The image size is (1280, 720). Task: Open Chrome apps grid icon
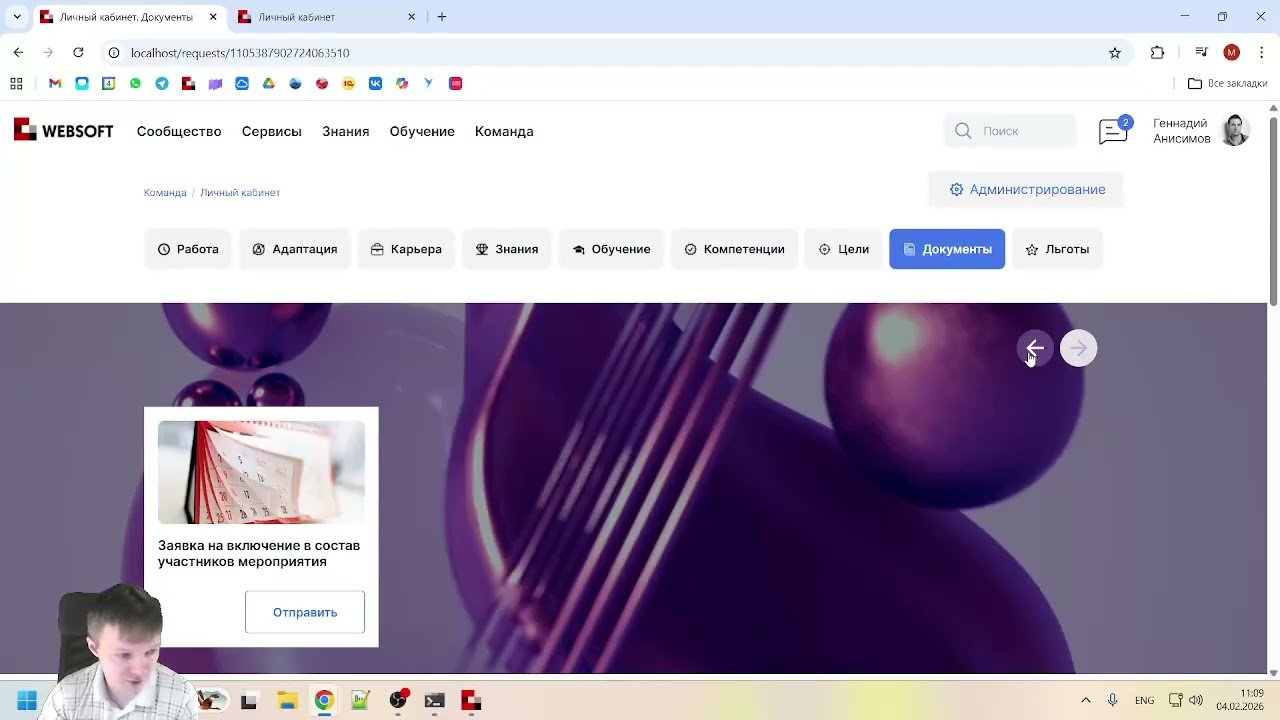pos(16,83)
